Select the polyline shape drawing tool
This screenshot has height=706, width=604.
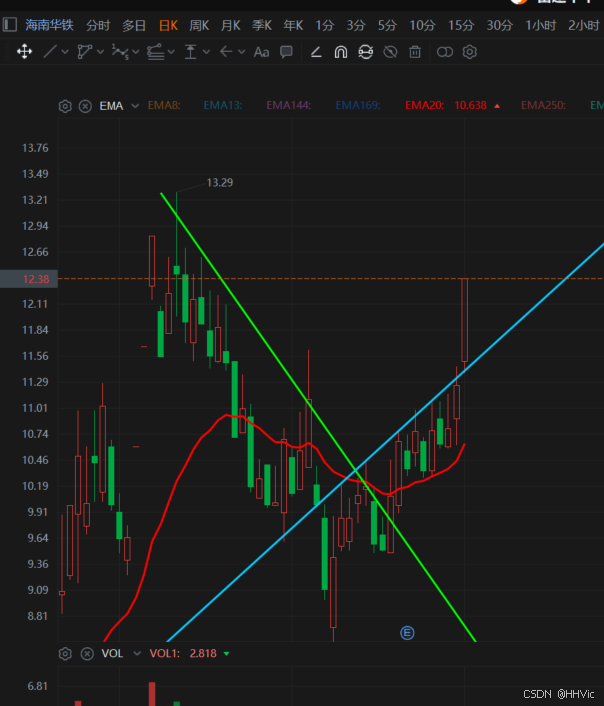pyautogui.click(x=84, y=52)
